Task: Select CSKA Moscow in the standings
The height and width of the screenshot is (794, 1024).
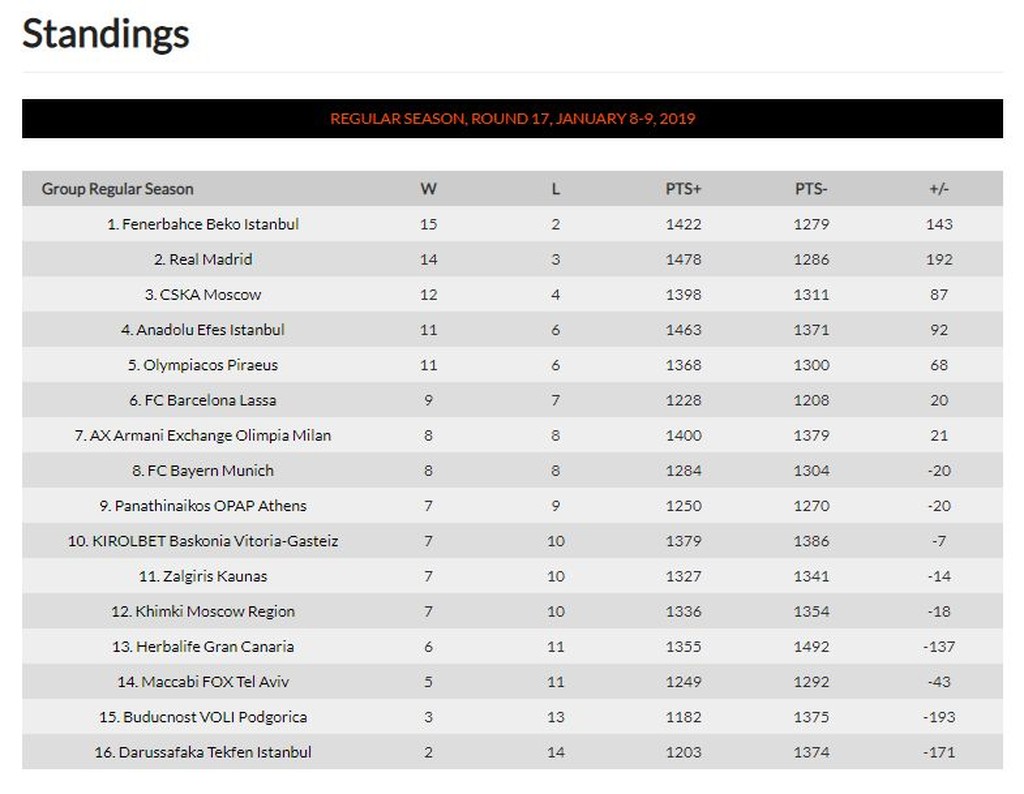Action: pos(211,294)
